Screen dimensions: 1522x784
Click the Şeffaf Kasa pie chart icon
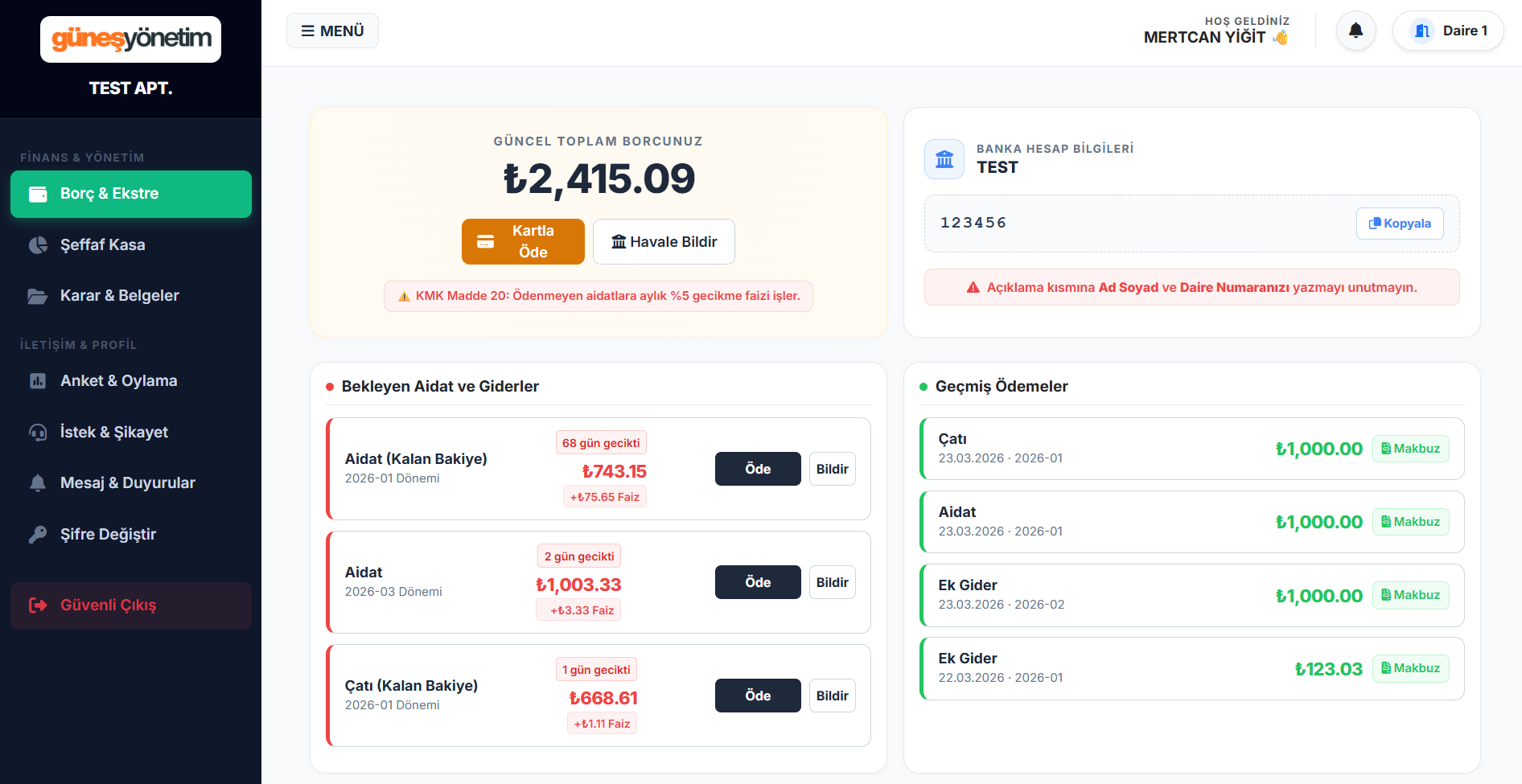pyautogui.click(x=38, y=245)
